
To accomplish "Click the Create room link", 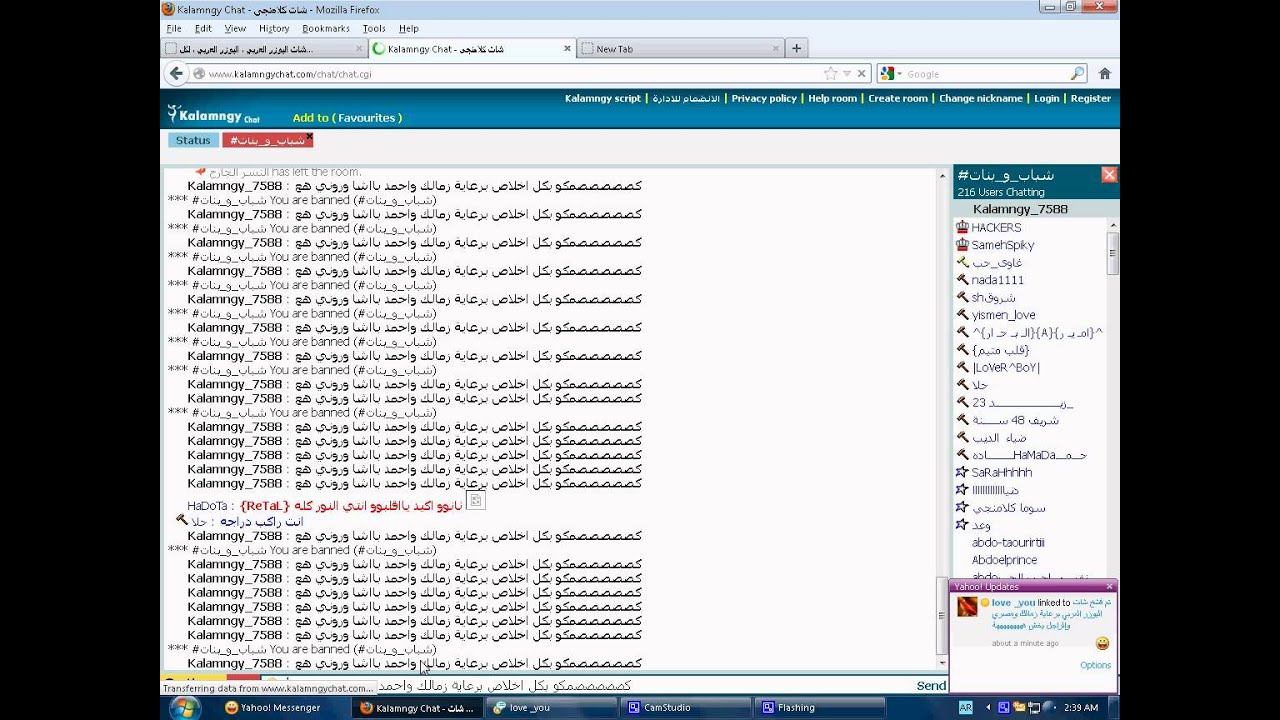I will [898, 98].
